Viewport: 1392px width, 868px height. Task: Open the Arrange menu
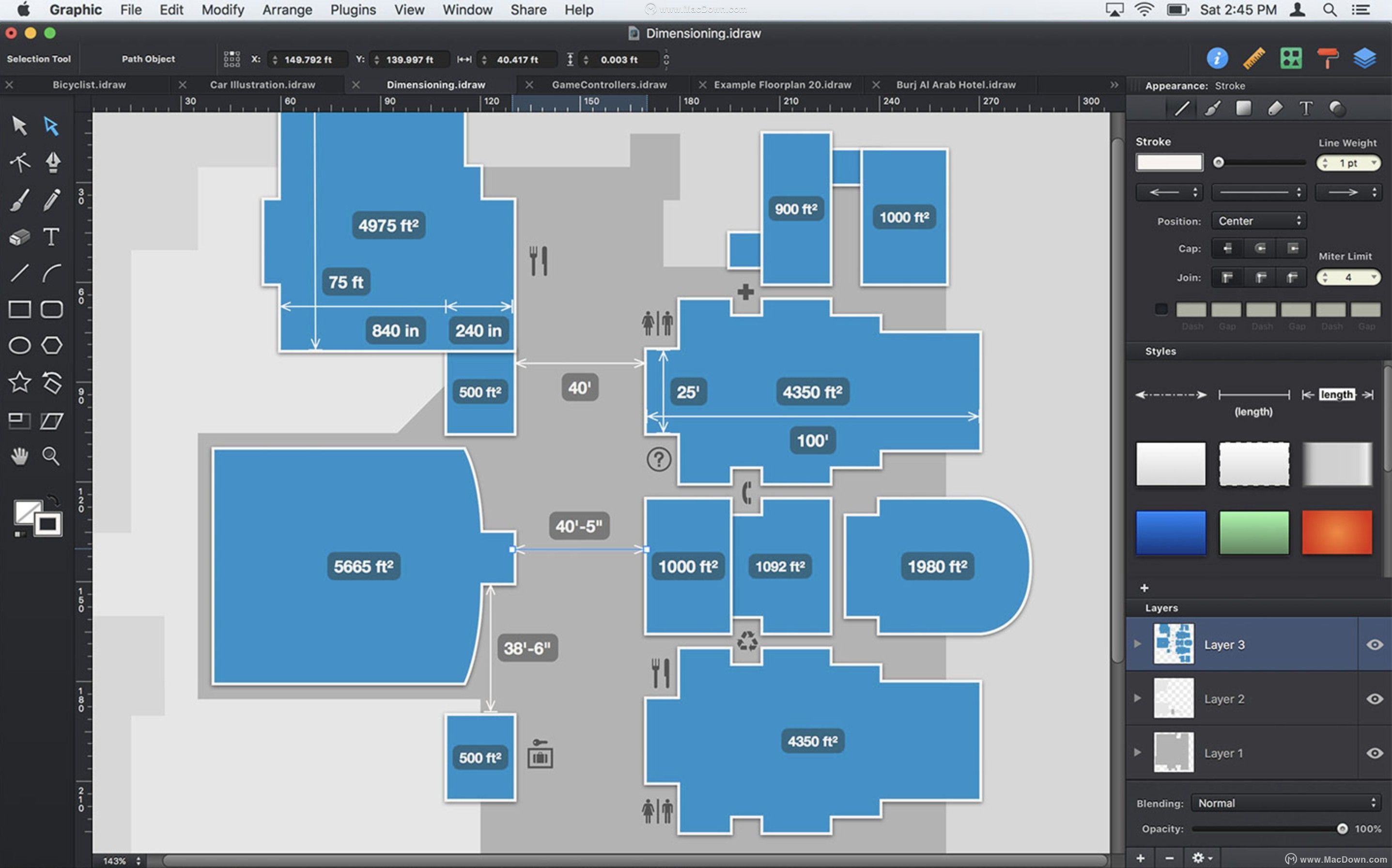tap(287, 10)
